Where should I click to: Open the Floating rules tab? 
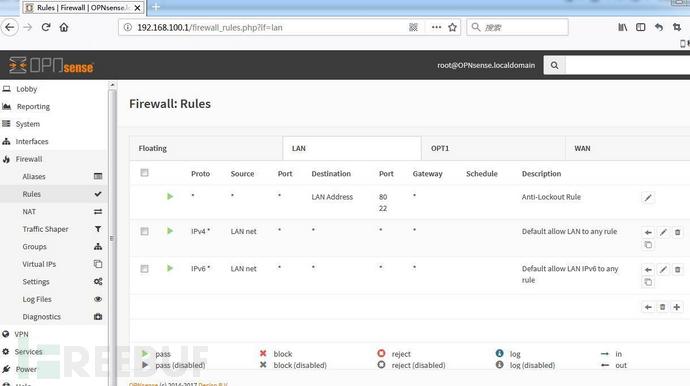(206, 148)
